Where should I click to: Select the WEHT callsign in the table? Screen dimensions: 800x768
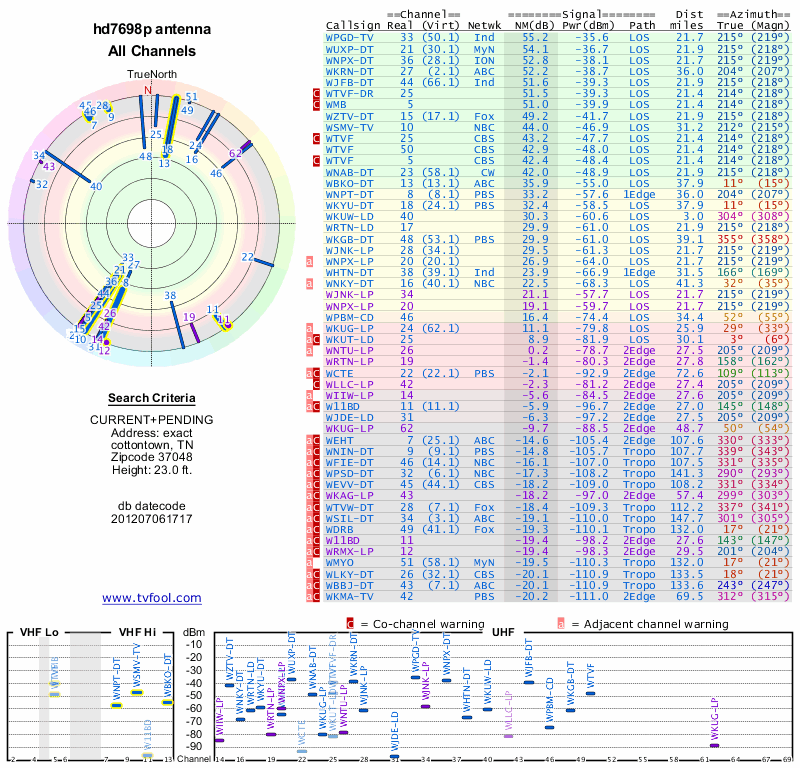[x=338, y=440]
